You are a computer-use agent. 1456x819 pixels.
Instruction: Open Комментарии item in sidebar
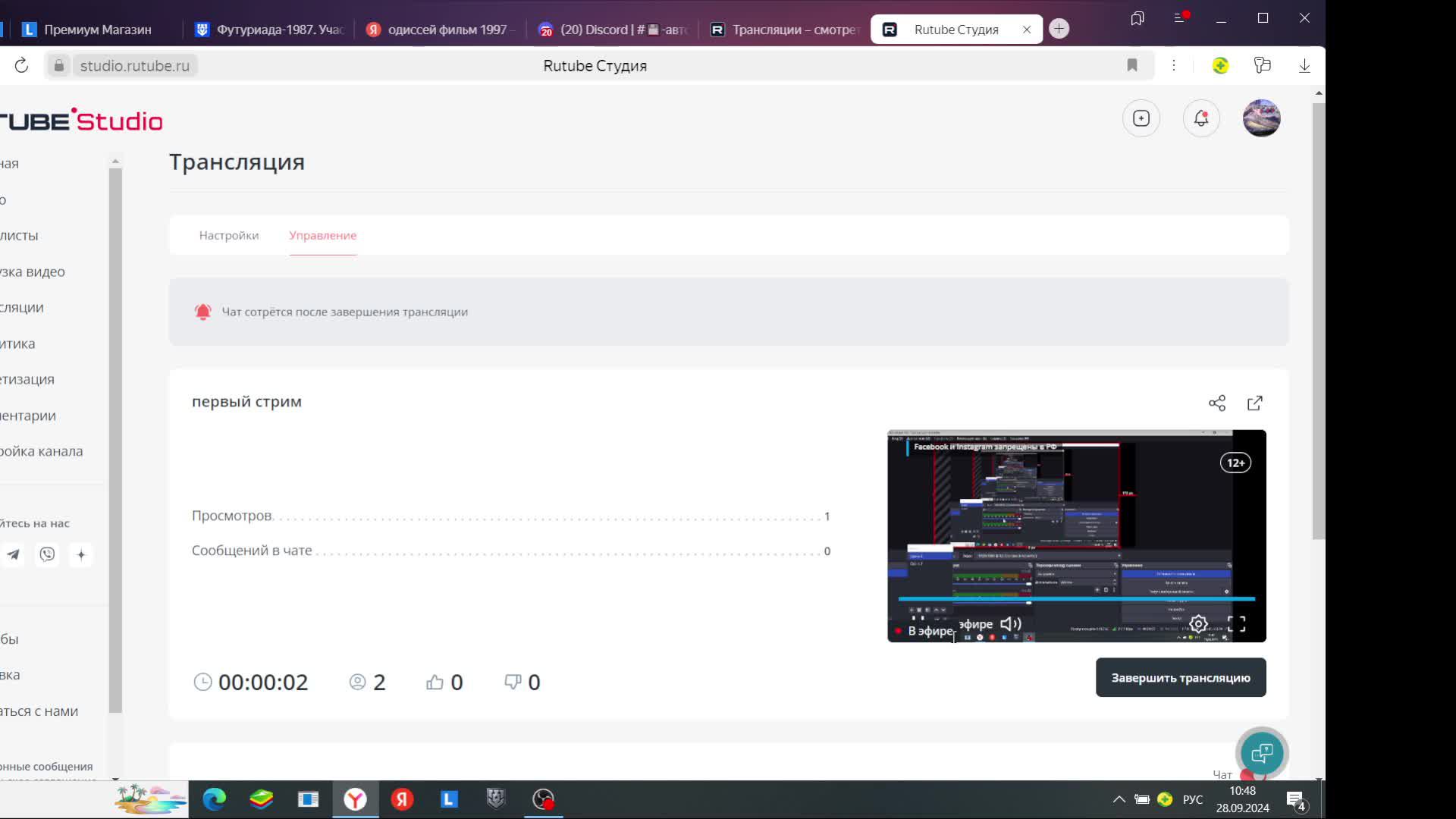tap(28, 416)
